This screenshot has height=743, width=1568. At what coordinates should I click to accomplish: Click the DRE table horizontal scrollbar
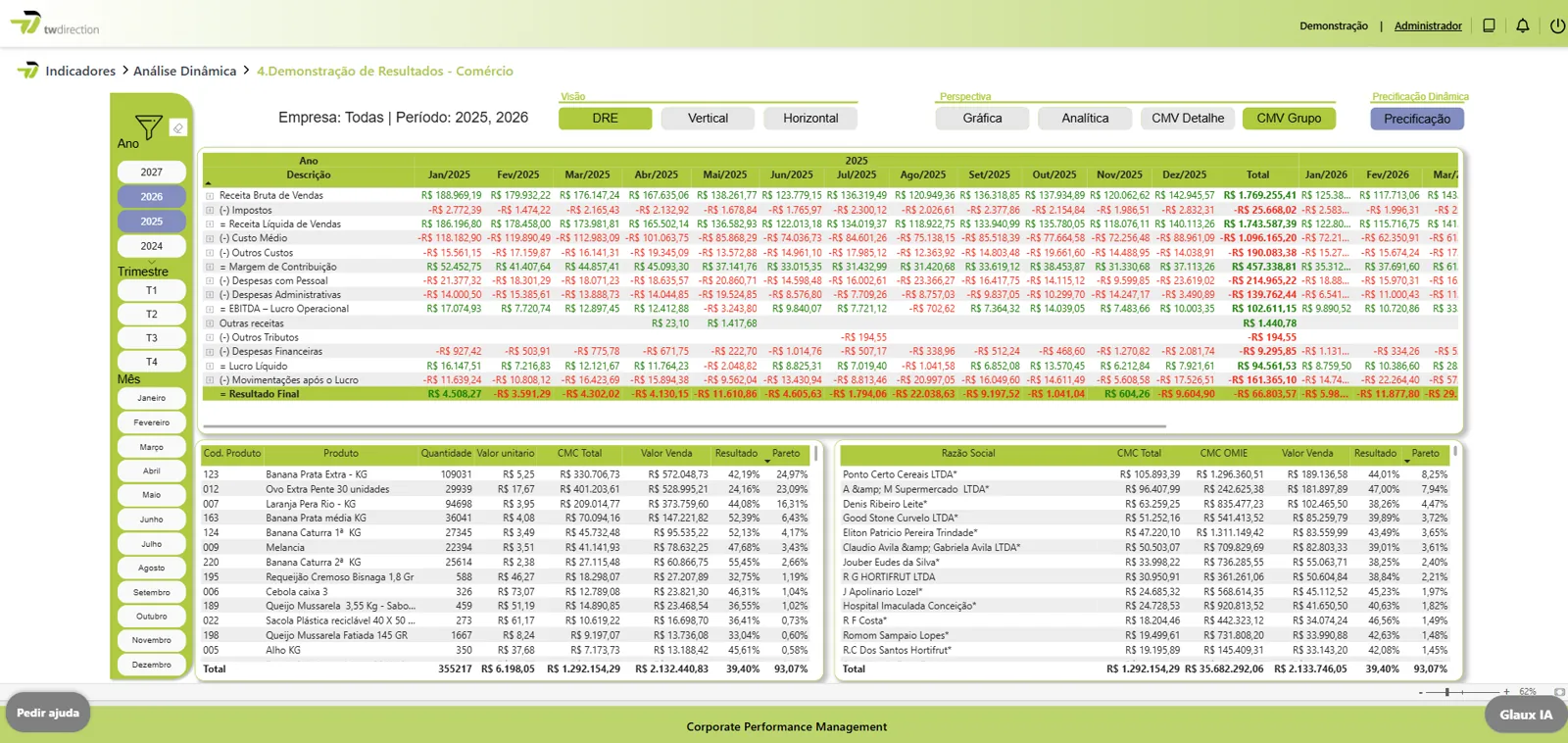click(684, 426)
